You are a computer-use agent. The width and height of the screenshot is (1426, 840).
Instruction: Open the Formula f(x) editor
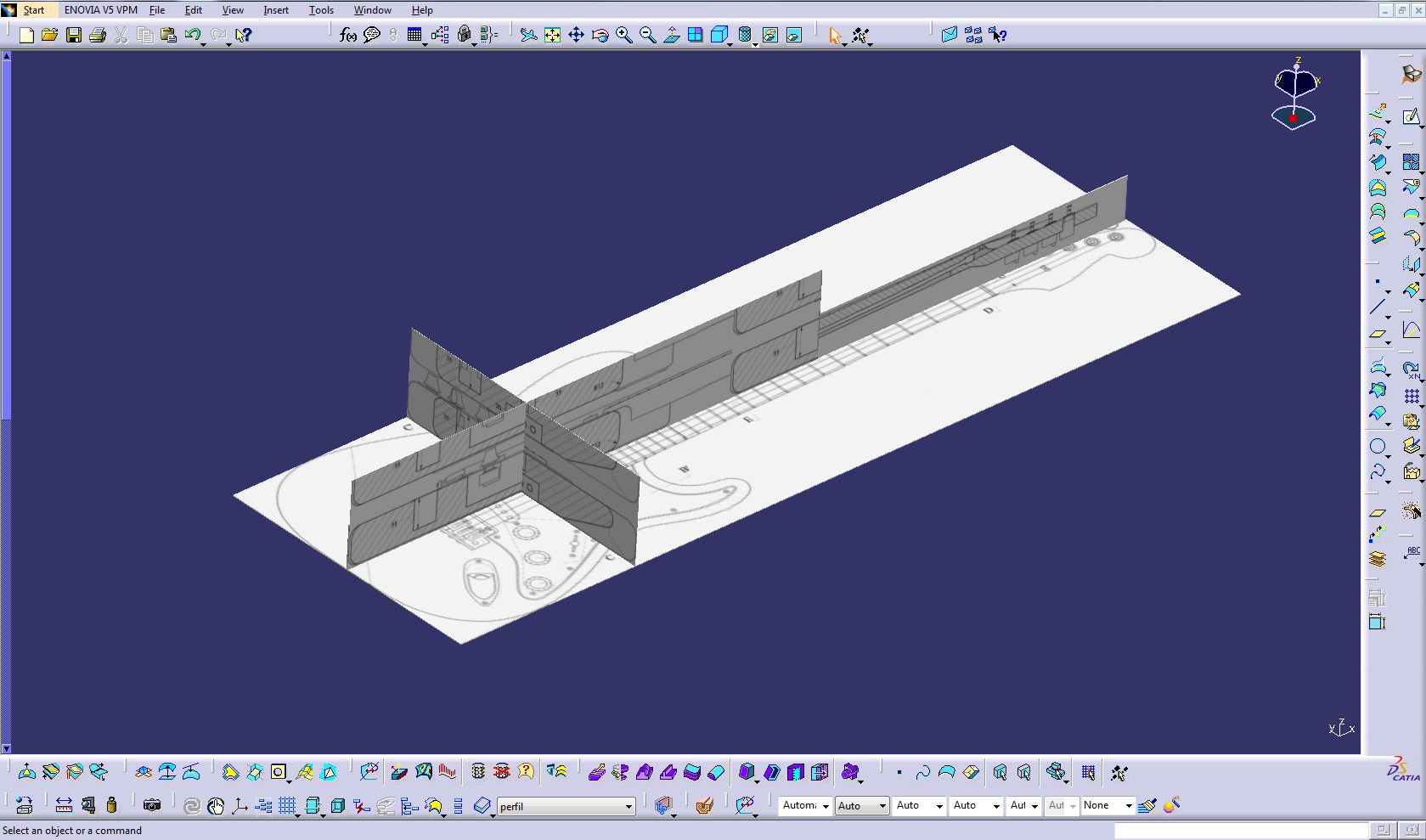[348, 35]
